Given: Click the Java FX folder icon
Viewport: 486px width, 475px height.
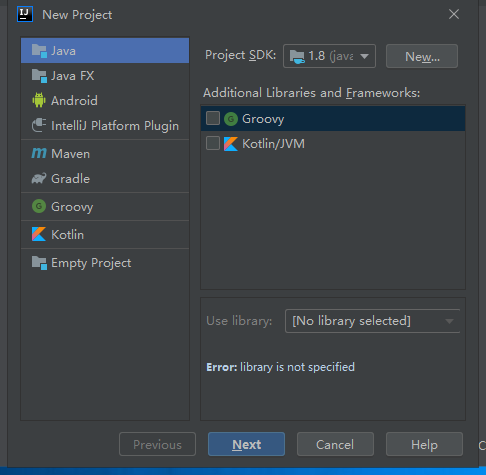Looking at the screenshot, I should pos(39,76).
